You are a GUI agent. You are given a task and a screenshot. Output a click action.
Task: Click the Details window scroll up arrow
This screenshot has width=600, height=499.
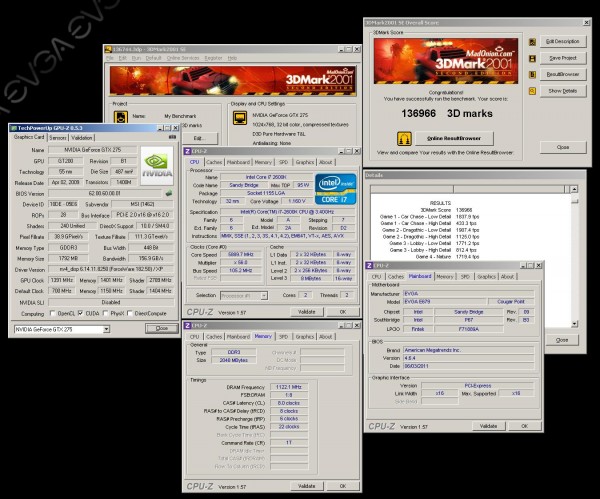(574, 189)
